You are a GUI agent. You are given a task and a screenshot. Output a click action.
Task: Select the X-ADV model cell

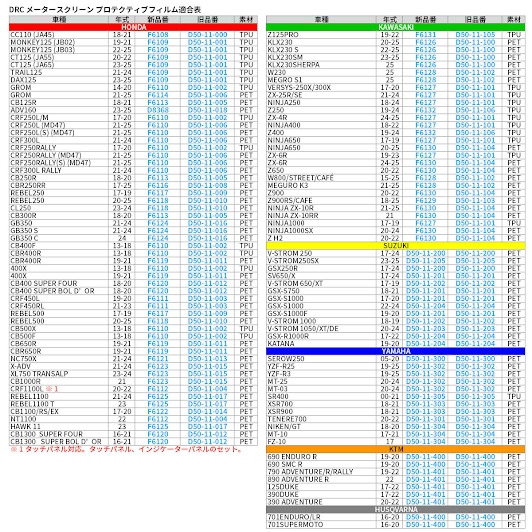click(x=59, y=366)
